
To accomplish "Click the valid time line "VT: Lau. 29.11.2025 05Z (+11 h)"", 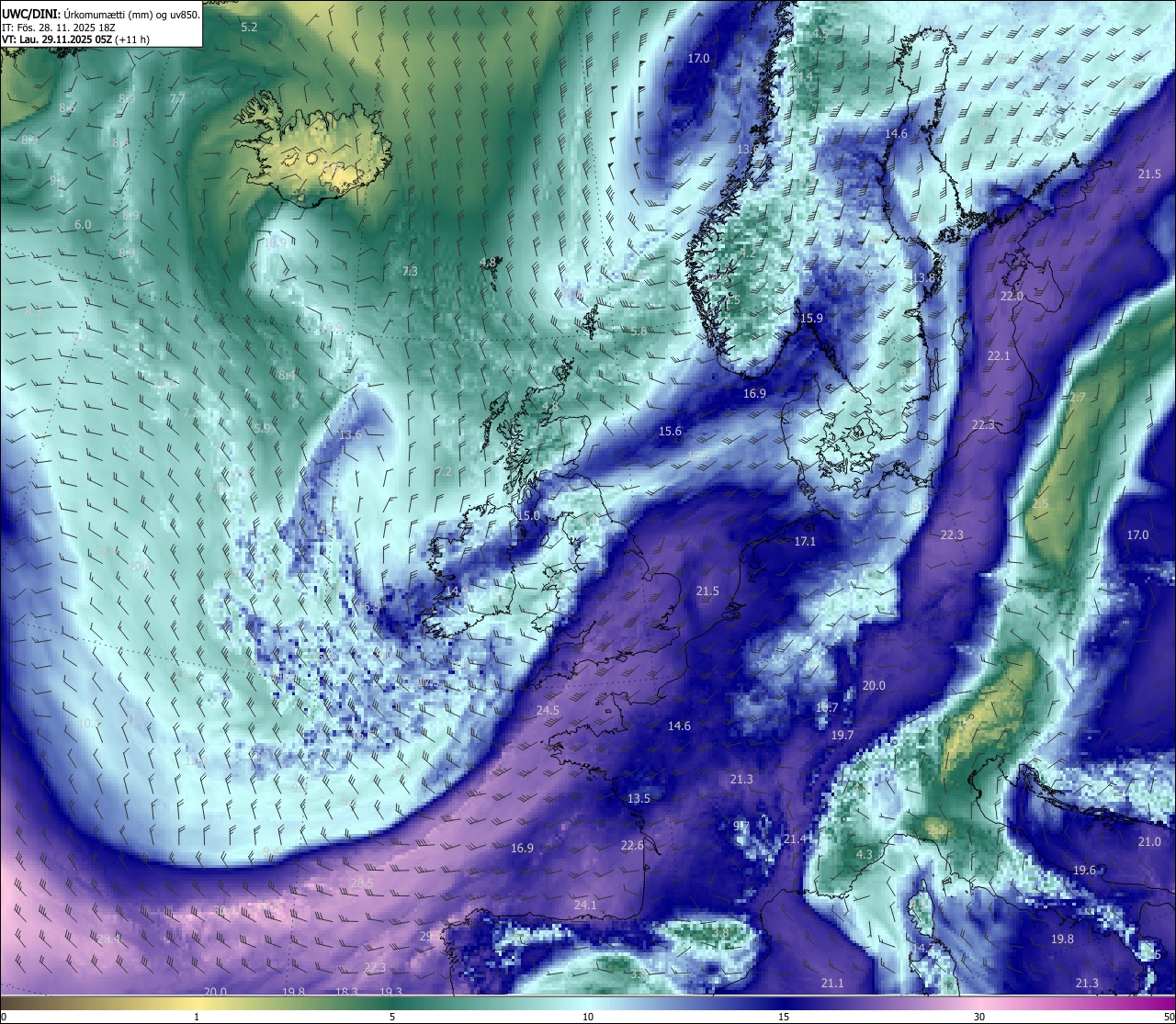I will 75,39.
